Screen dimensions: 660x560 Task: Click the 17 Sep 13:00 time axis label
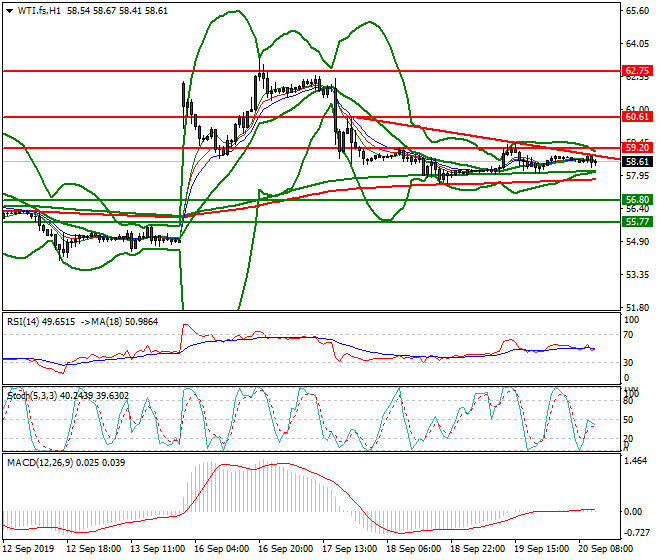pyautogui.click(x=350, y=549)
